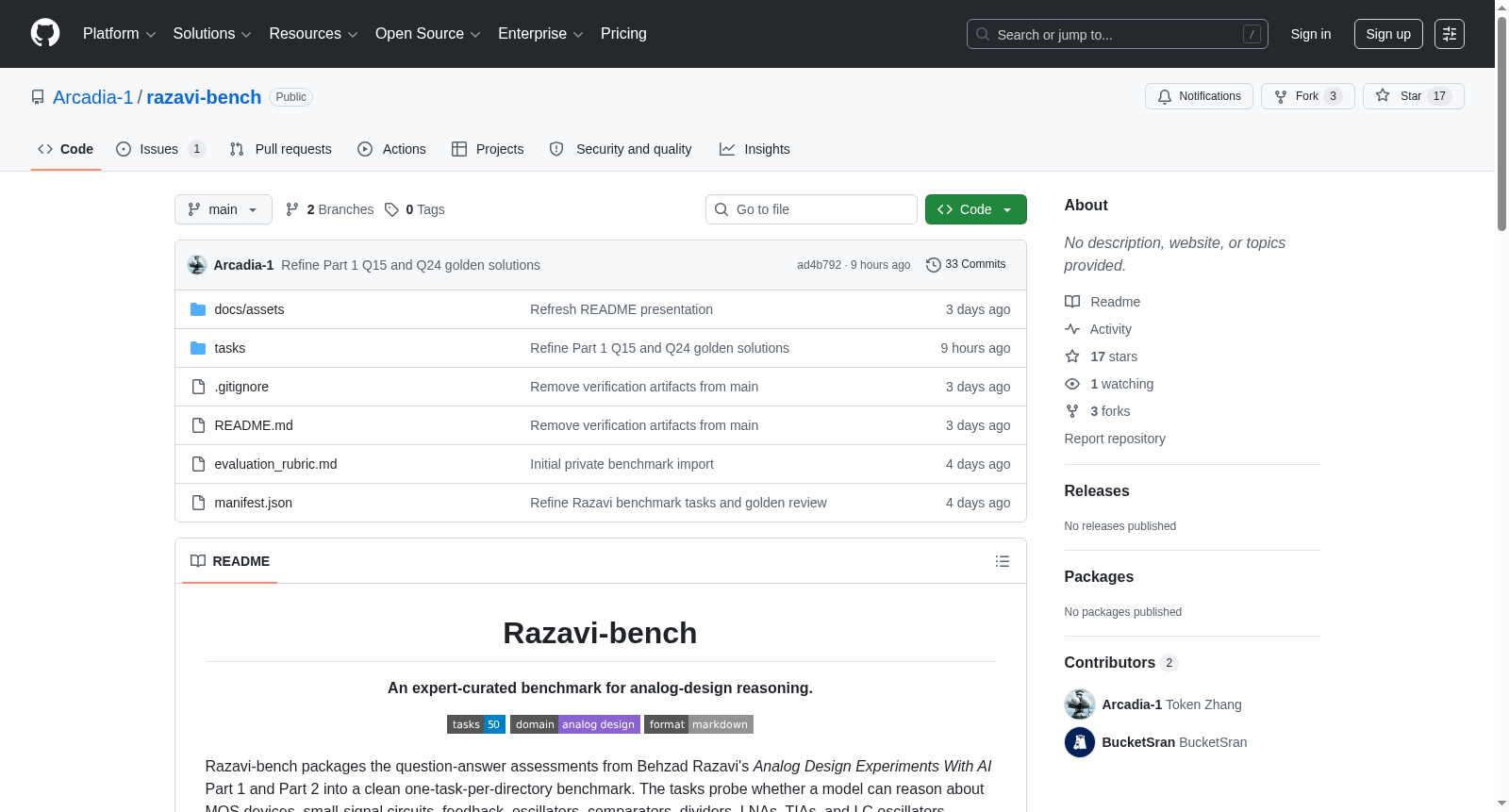
Task: Open 'Refresh README presentation' commit message
Action: [x=622, y=309]
